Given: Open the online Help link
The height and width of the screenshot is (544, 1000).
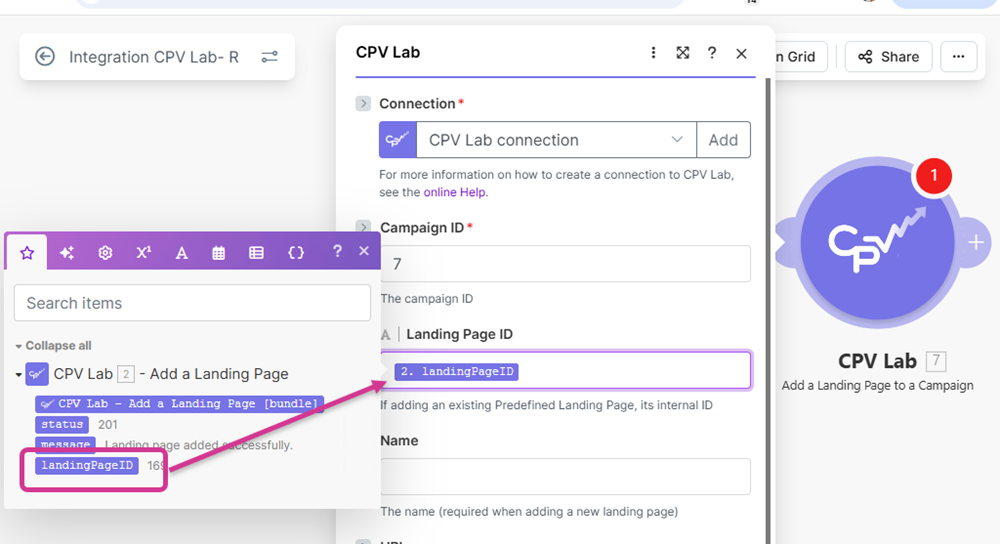Looking at the screenshot, I should point(455,192).
